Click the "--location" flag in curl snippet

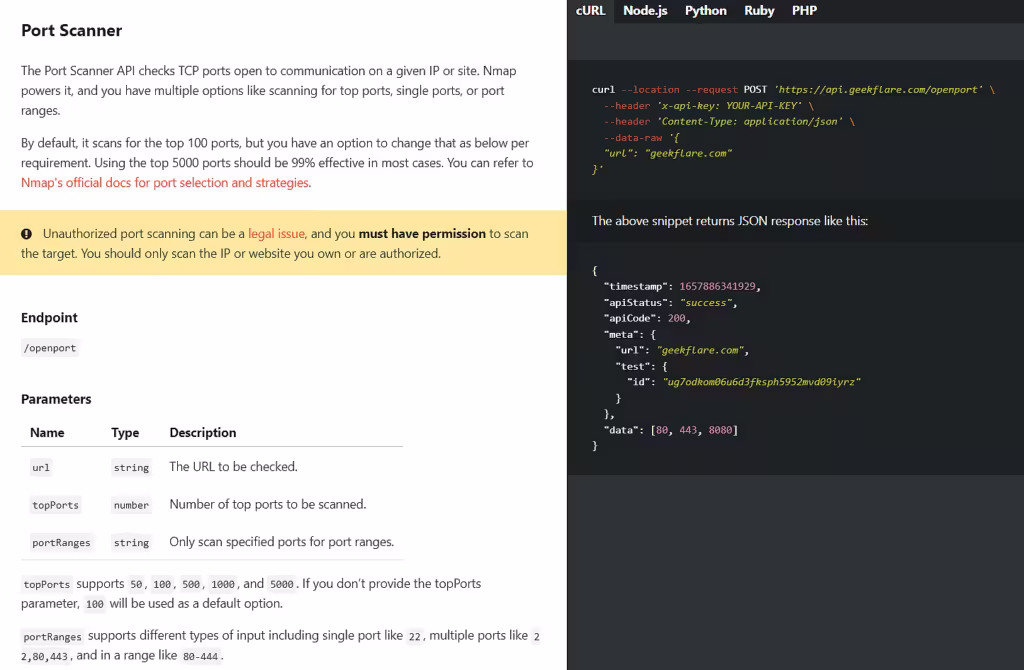click(x=650, y=90)
